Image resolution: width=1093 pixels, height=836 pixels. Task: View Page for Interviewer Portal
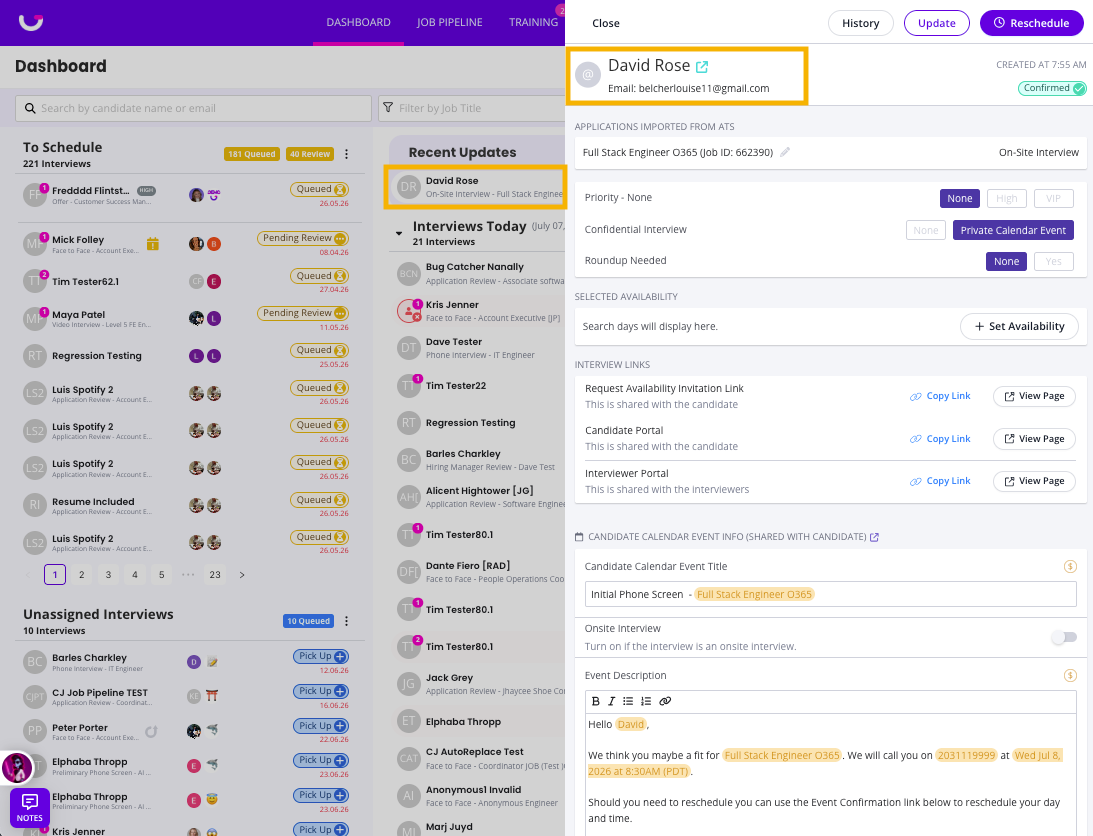pyautogui.click(x=1034, y=481)
